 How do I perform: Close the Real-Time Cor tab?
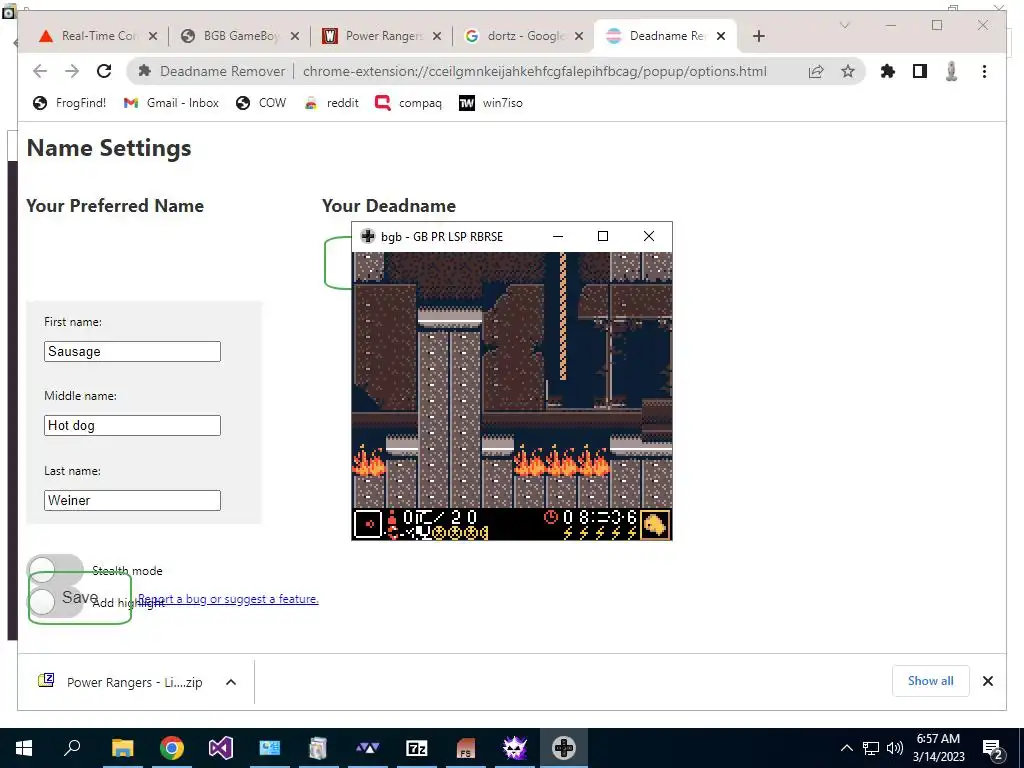pyautogui.click(x=153, y=36)
